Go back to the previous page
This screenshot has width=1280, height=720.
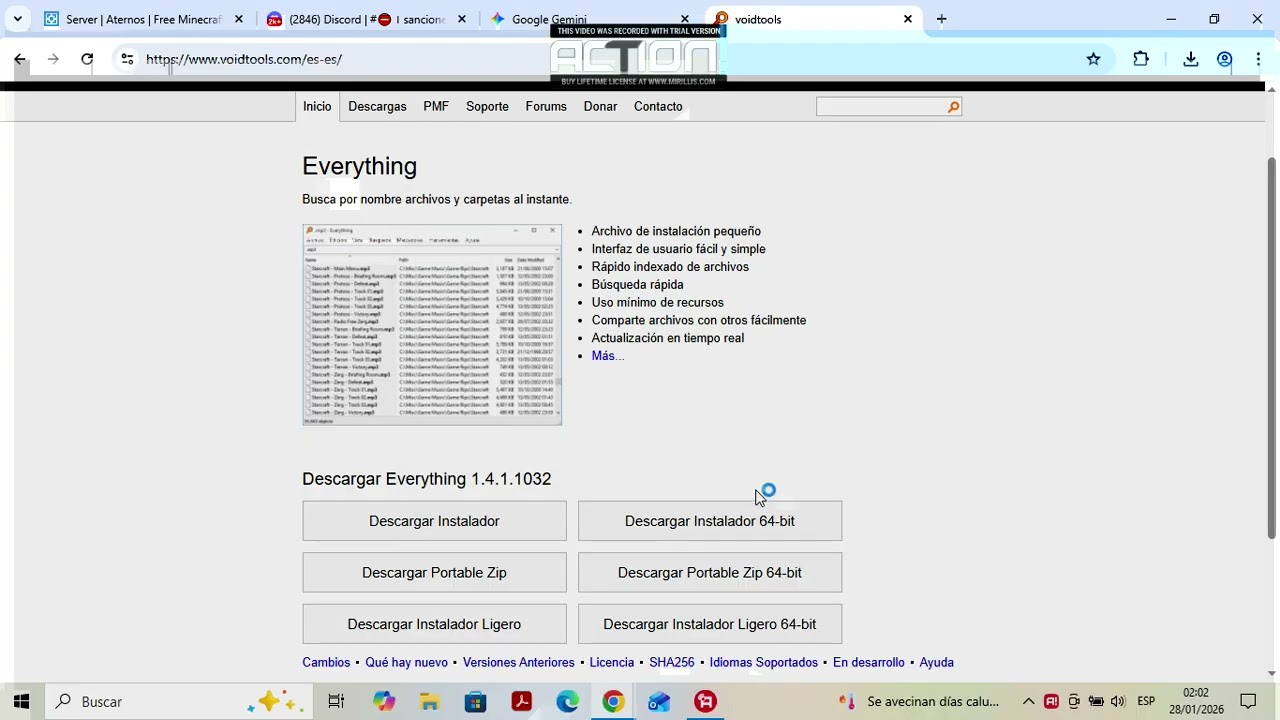(20, 59)
